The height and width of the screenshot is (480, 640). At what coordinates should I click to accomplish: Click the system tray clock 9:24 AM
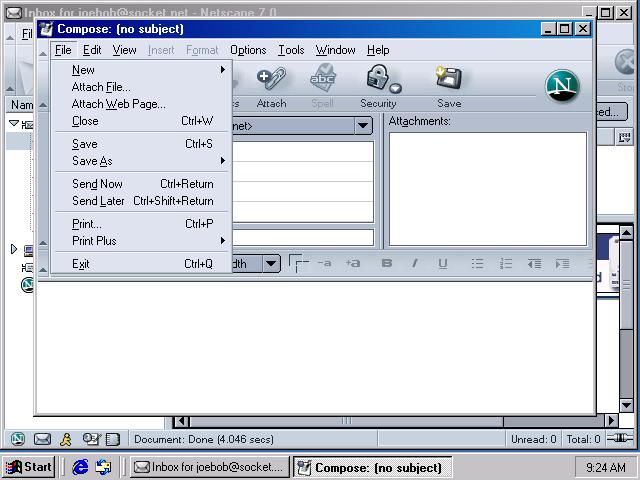606,467
